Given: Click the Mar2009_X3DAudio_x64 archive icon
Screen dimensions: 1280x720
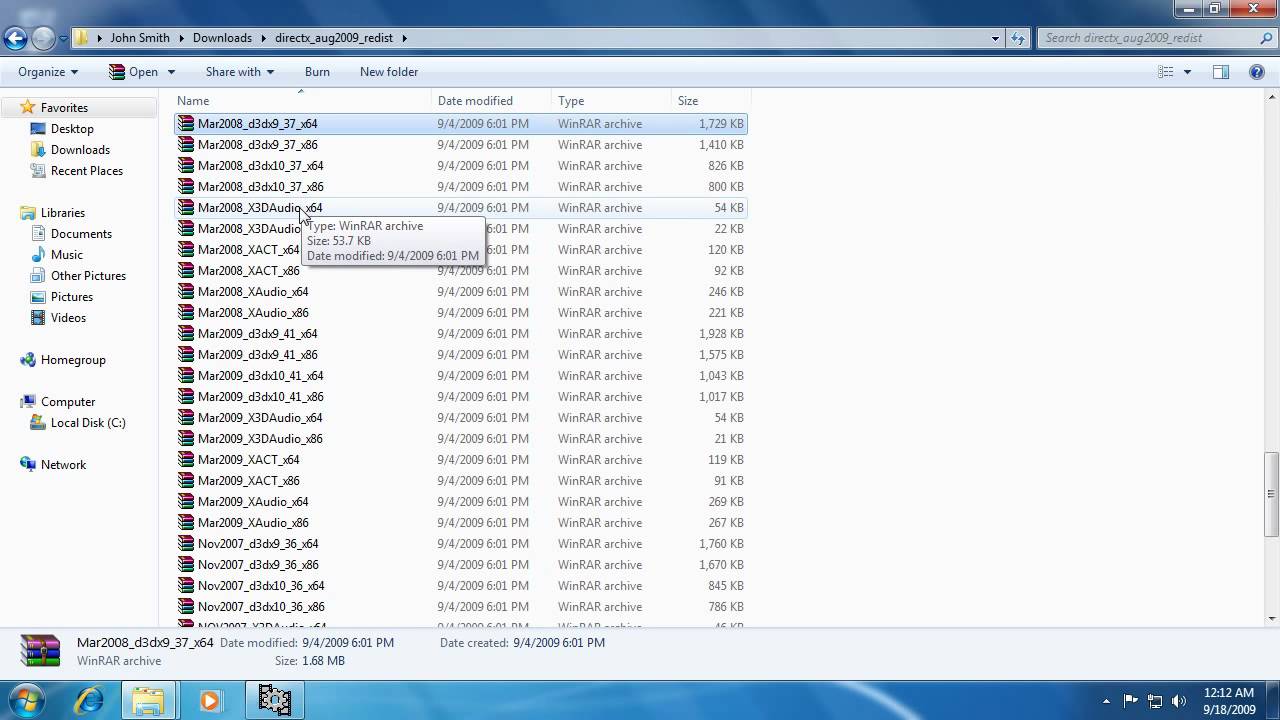Looking at the screenshot, I should point(186,418).
